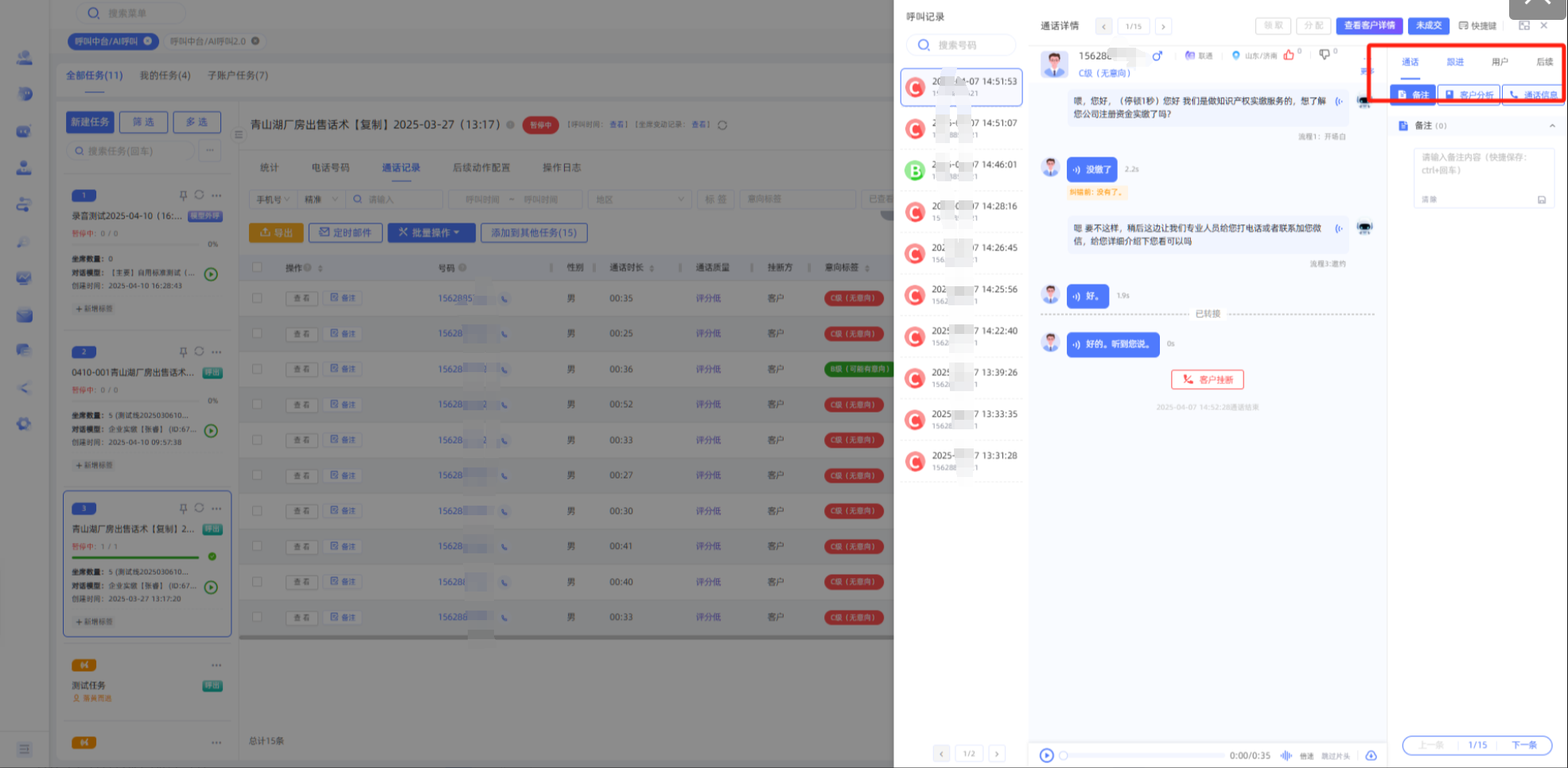Screen dimensions: 1568x768
Task: Click the thumbs-down icon
Action: tap(1324, 55)
